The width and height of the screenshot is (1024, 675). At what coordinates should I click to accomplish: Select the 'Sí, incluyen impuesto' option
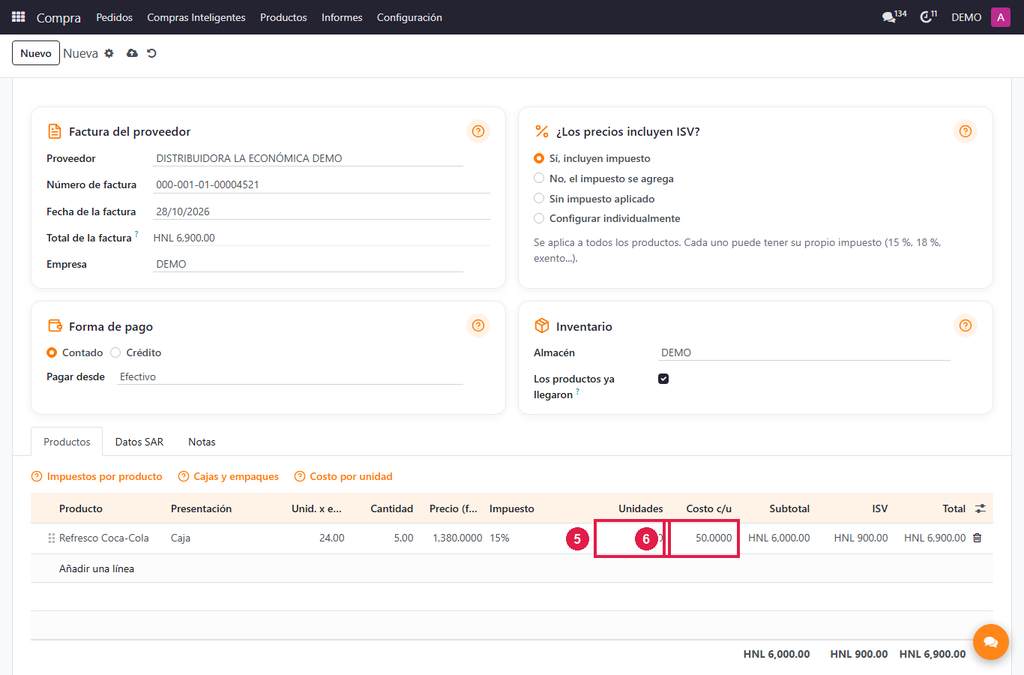[539, 159]
